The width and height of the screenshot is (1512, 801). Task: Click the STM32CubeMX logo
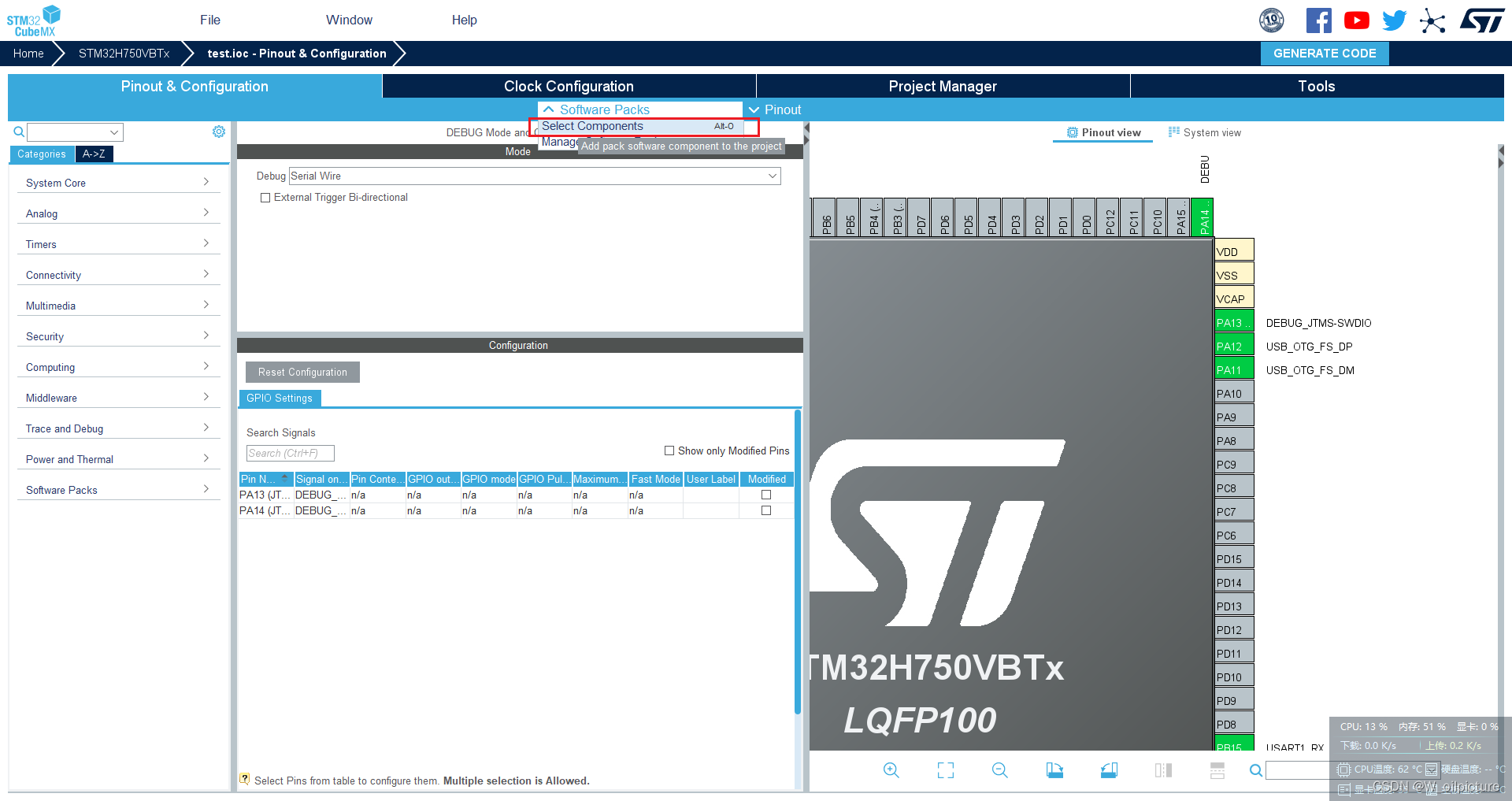tap(34, 20)
